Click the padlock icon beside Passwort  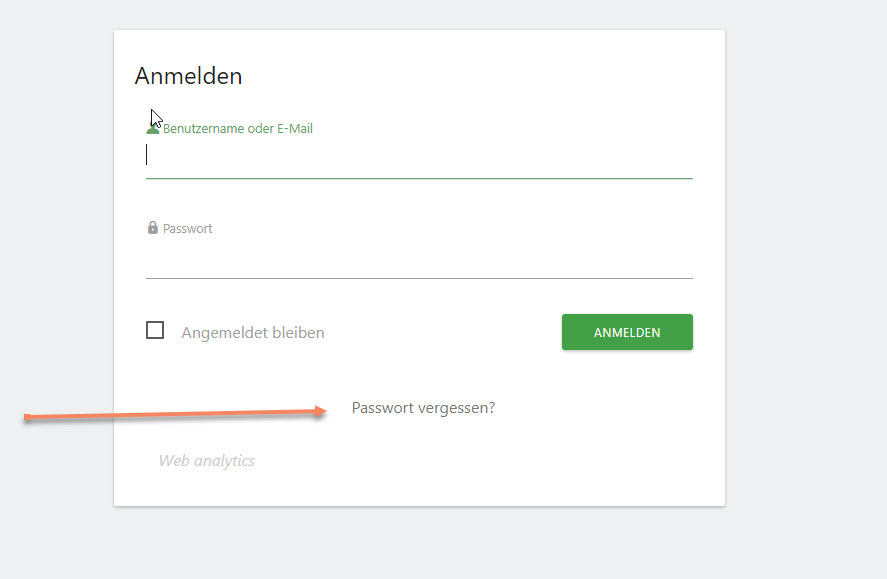[153, 228]
